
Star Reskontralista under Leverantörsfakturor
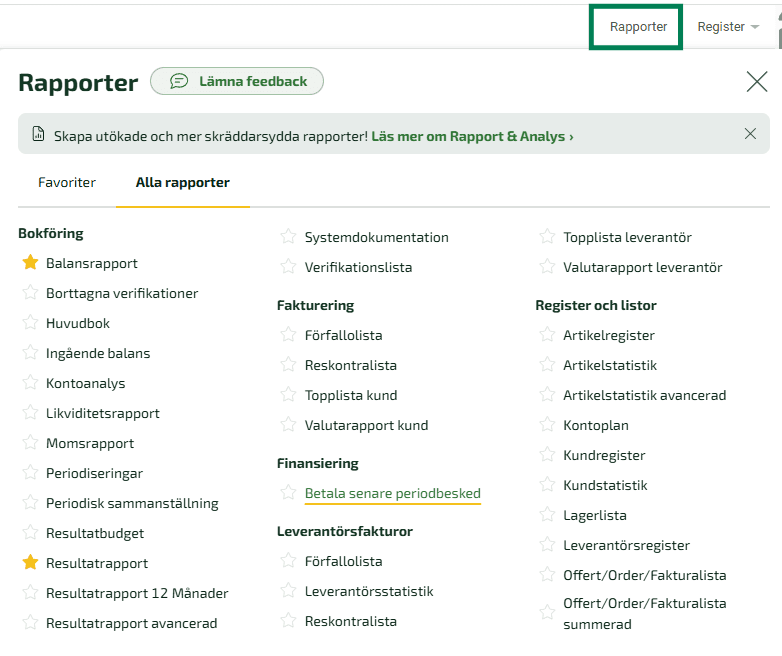tap(288, 621)
